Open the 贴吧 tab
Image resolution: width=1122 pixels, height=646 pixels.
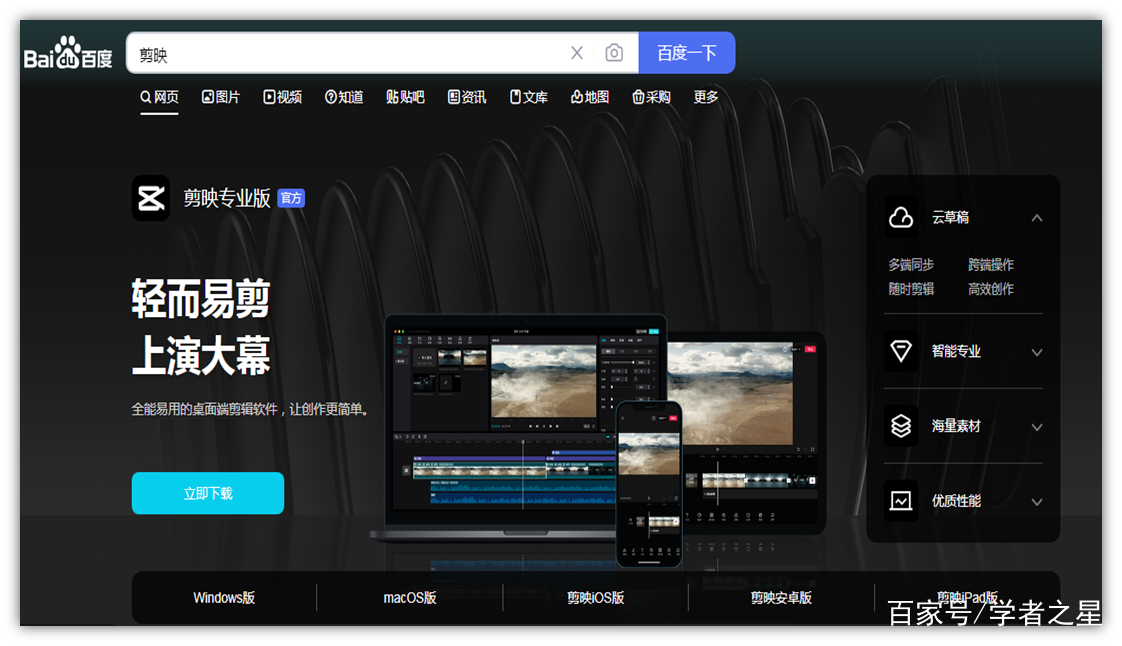coord(406,97)
